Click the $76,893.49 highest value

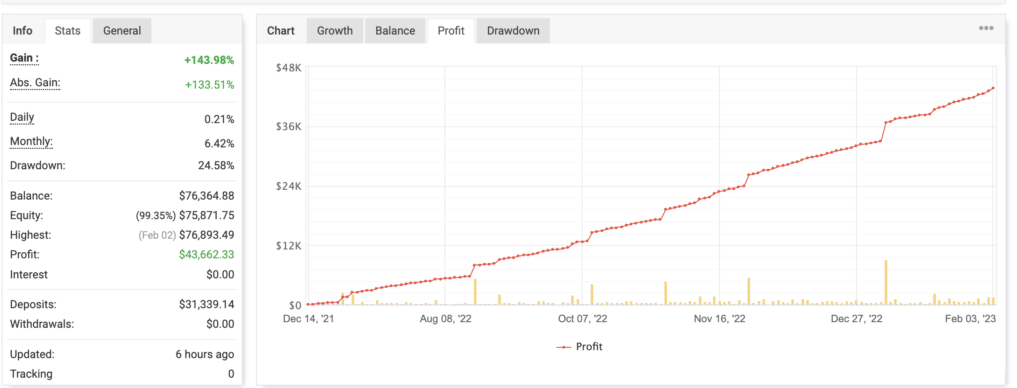click(206, 235)
